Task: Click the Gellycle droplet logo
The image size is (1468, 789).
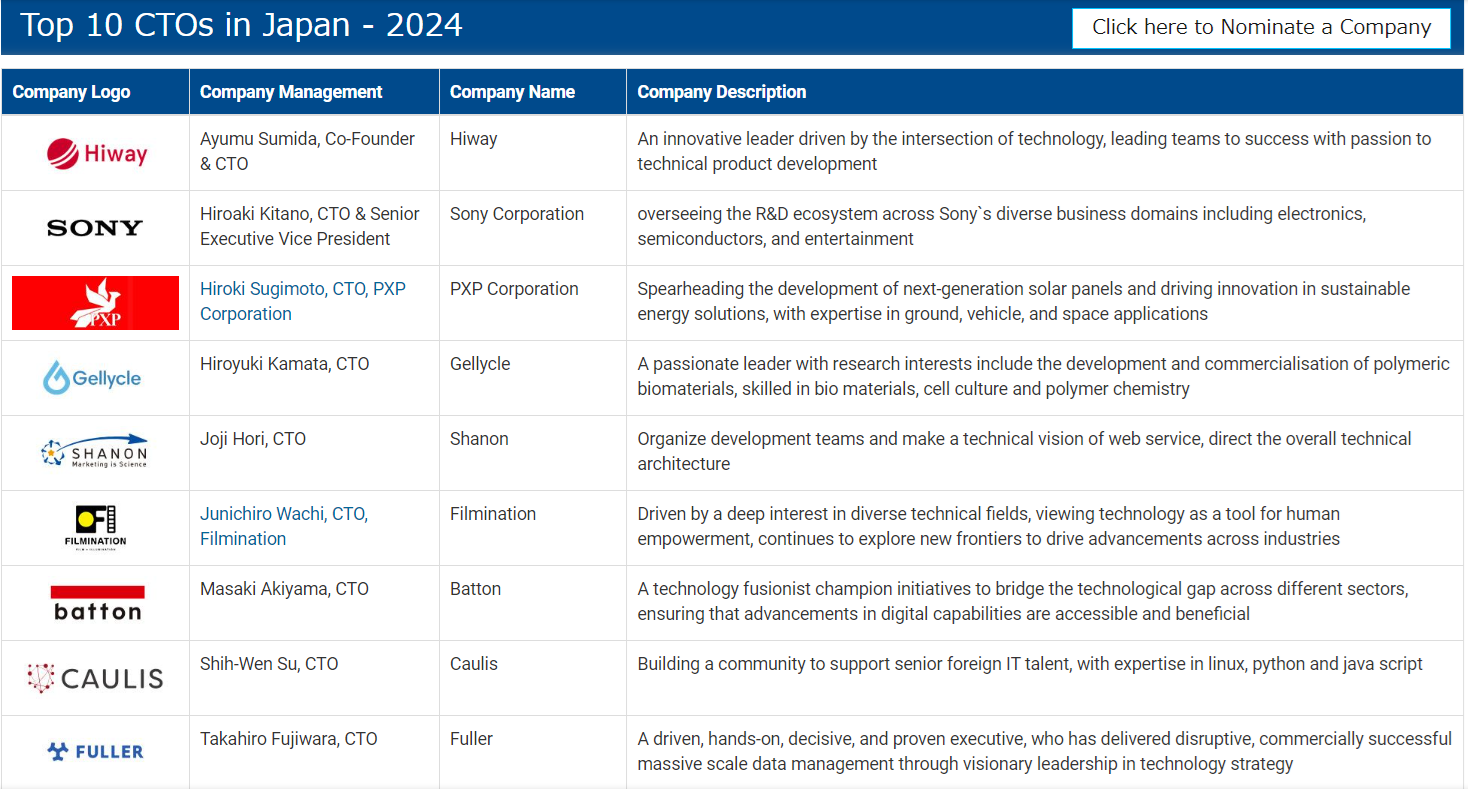Action: pos(92,378)
